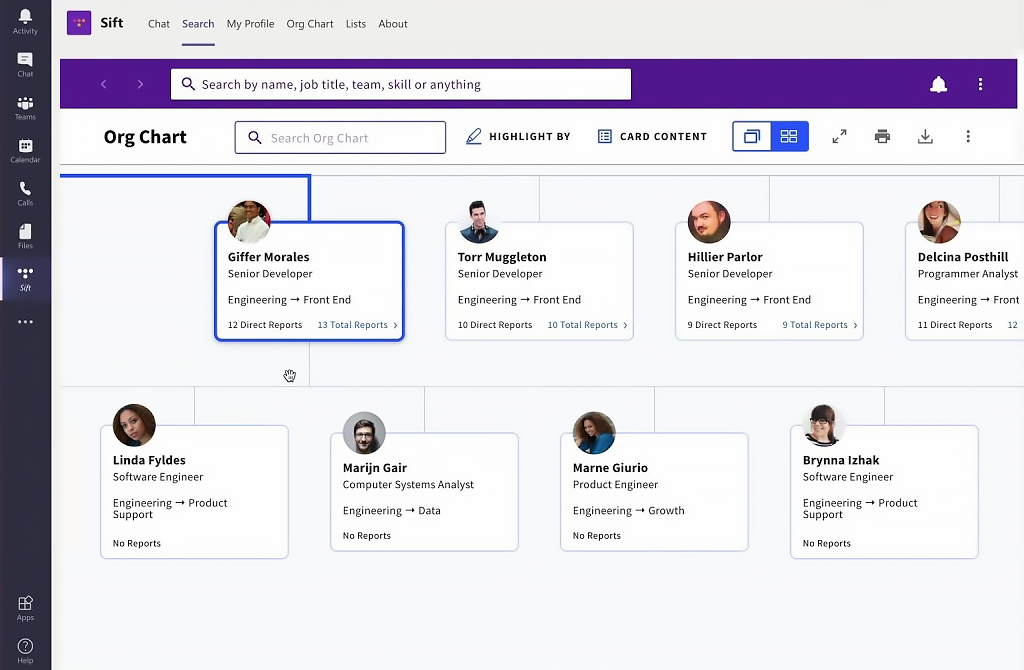The height and width of the screenshot is (670, 1024).
Task: Open the Apps store icon
Action: (25, 608)
